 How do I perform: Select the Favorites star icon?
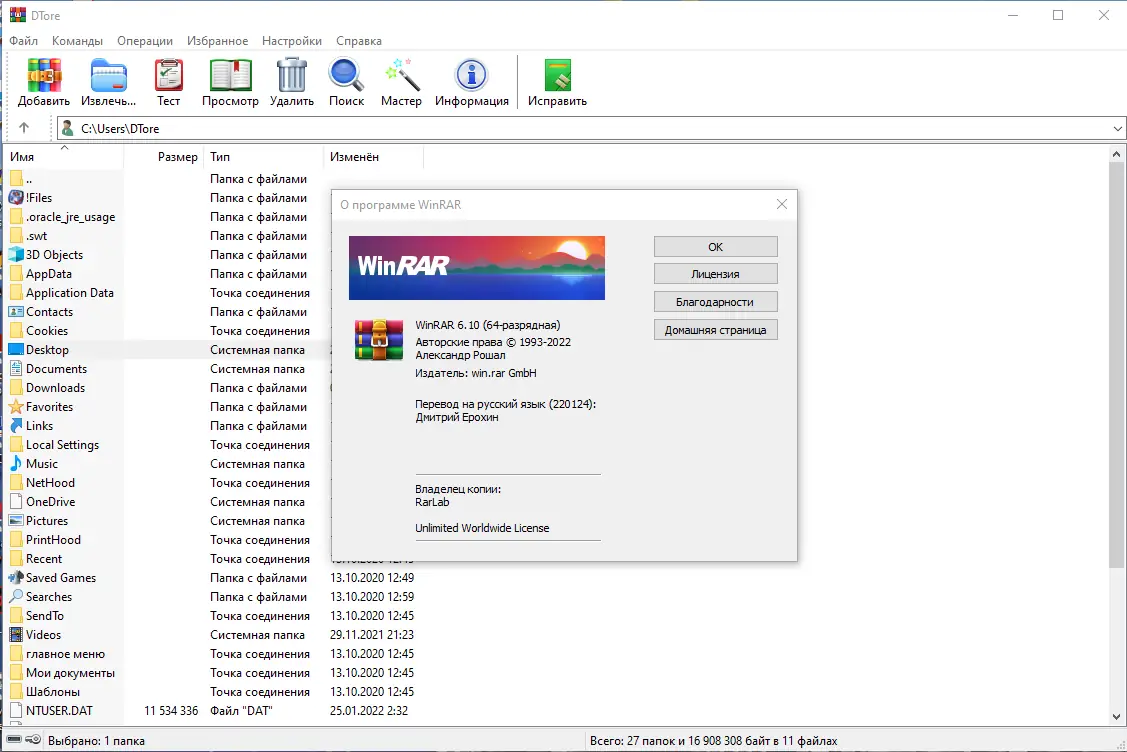point(16,406)
